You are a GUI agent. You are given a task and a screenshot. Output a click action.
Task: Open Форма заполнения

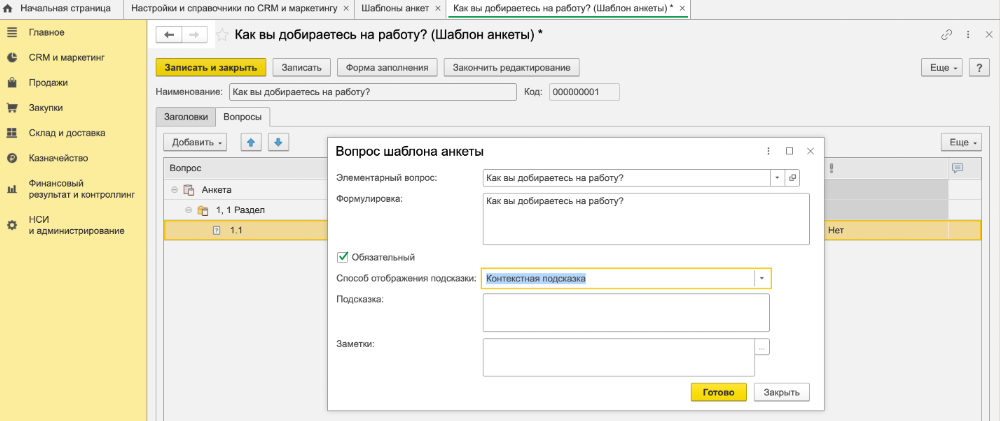(387, 67)
